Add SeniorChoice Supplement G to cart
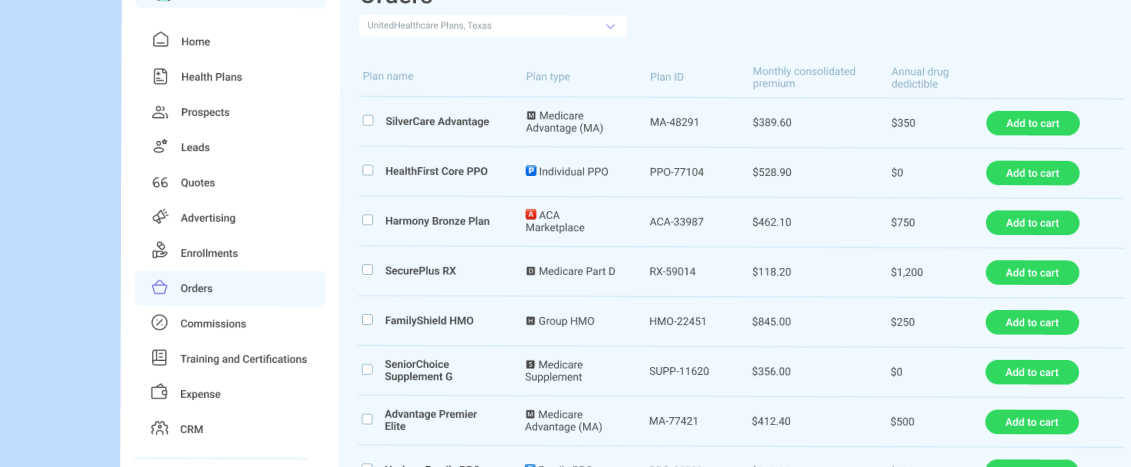The image size is (1131, 467). pos(1032,372)
